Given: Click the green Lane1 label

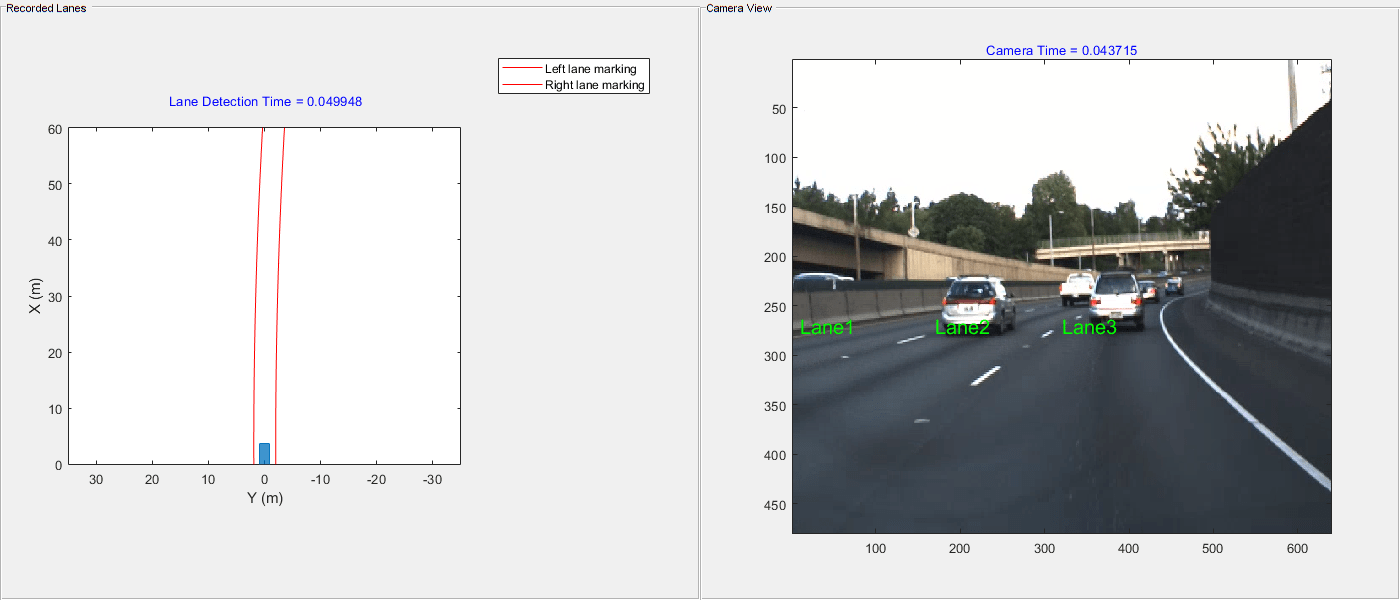Looking at the screenshot, I should [x=827, y=327].
